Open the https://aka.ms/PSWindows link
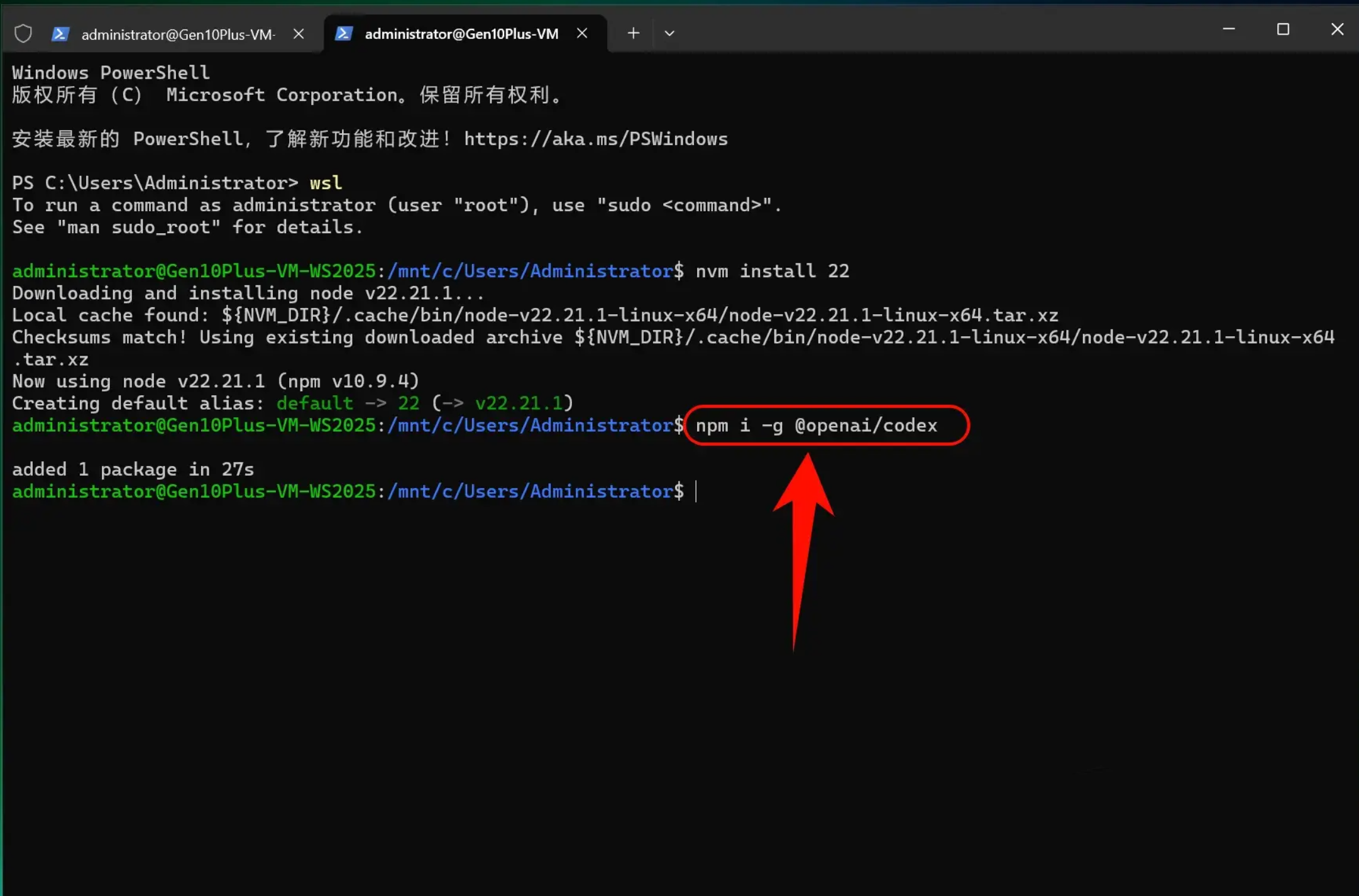1359x896 pixels. point(596,139)
